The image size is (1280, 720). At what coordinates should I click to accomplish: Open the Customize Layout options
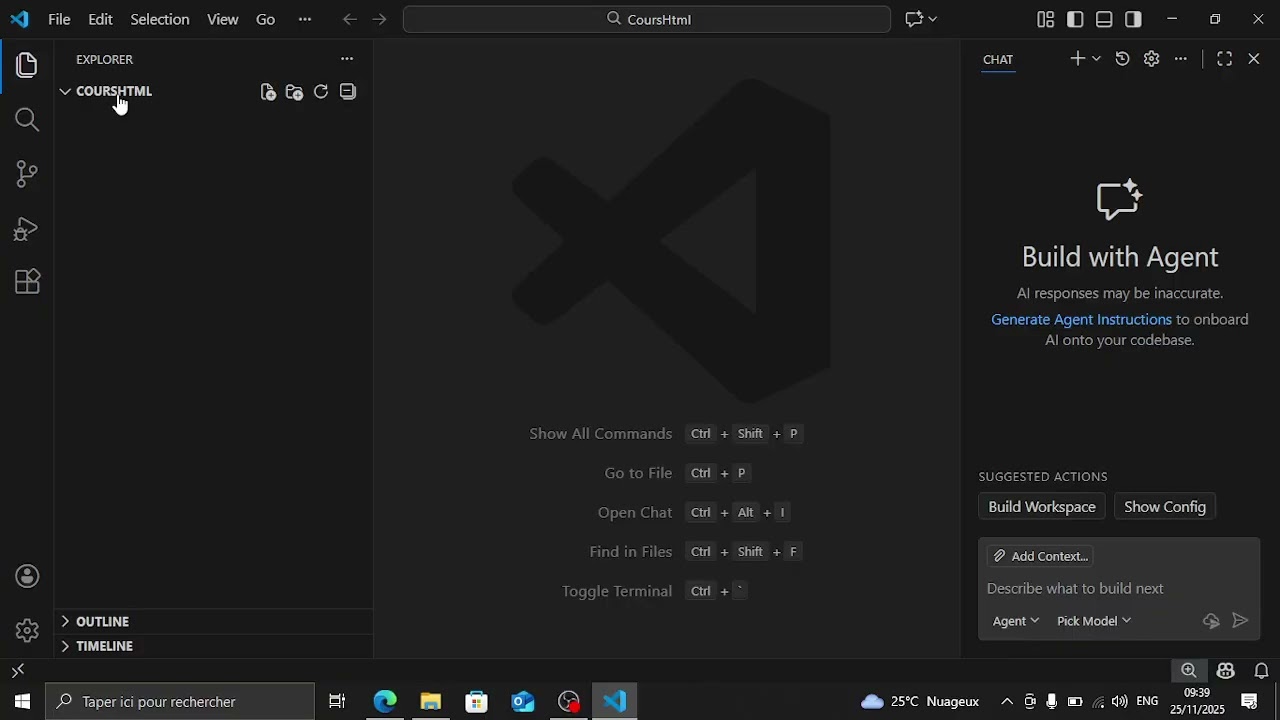point(1046,19)
